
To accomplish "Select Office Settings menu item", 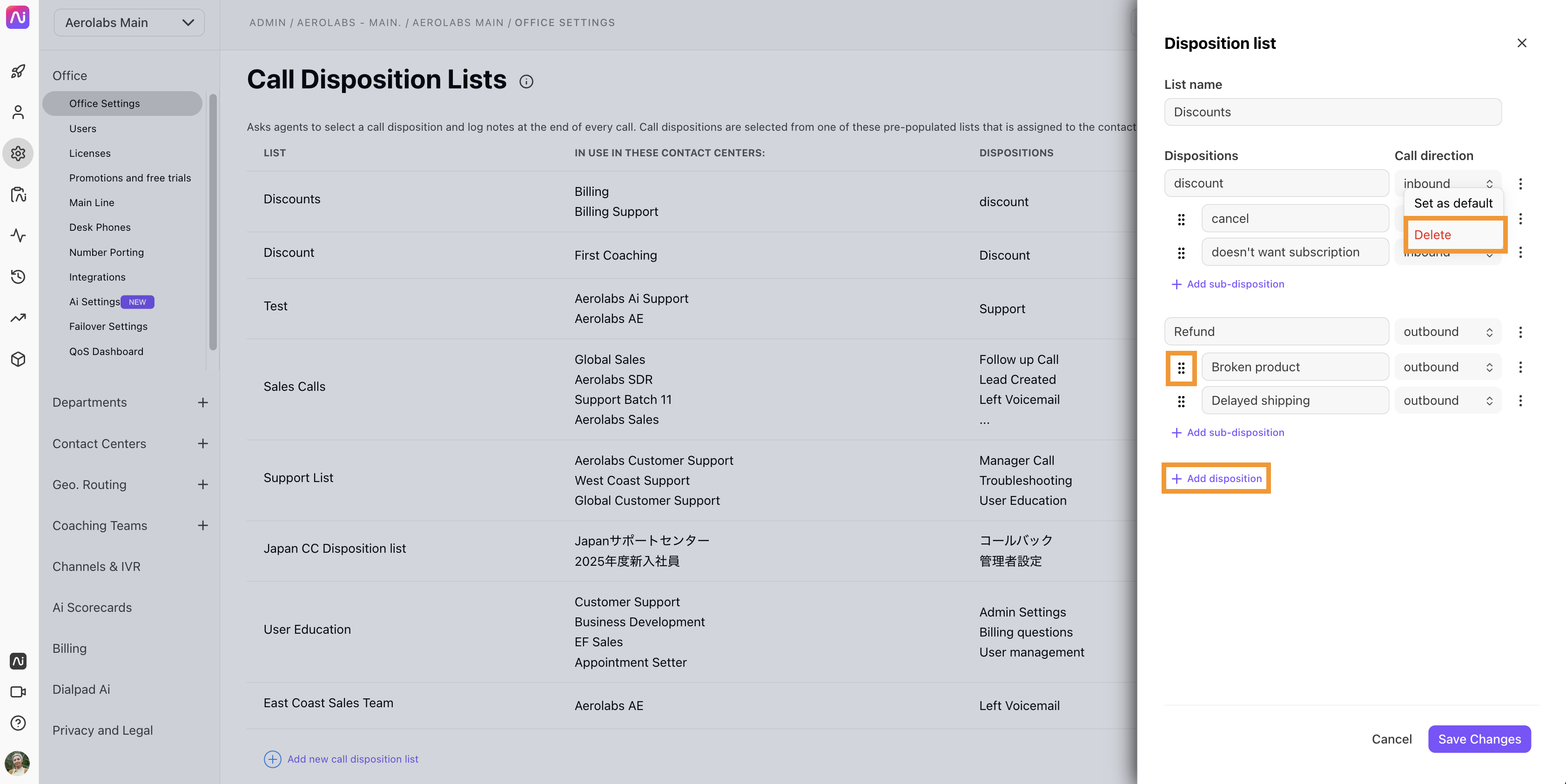I will click(104, 103).
